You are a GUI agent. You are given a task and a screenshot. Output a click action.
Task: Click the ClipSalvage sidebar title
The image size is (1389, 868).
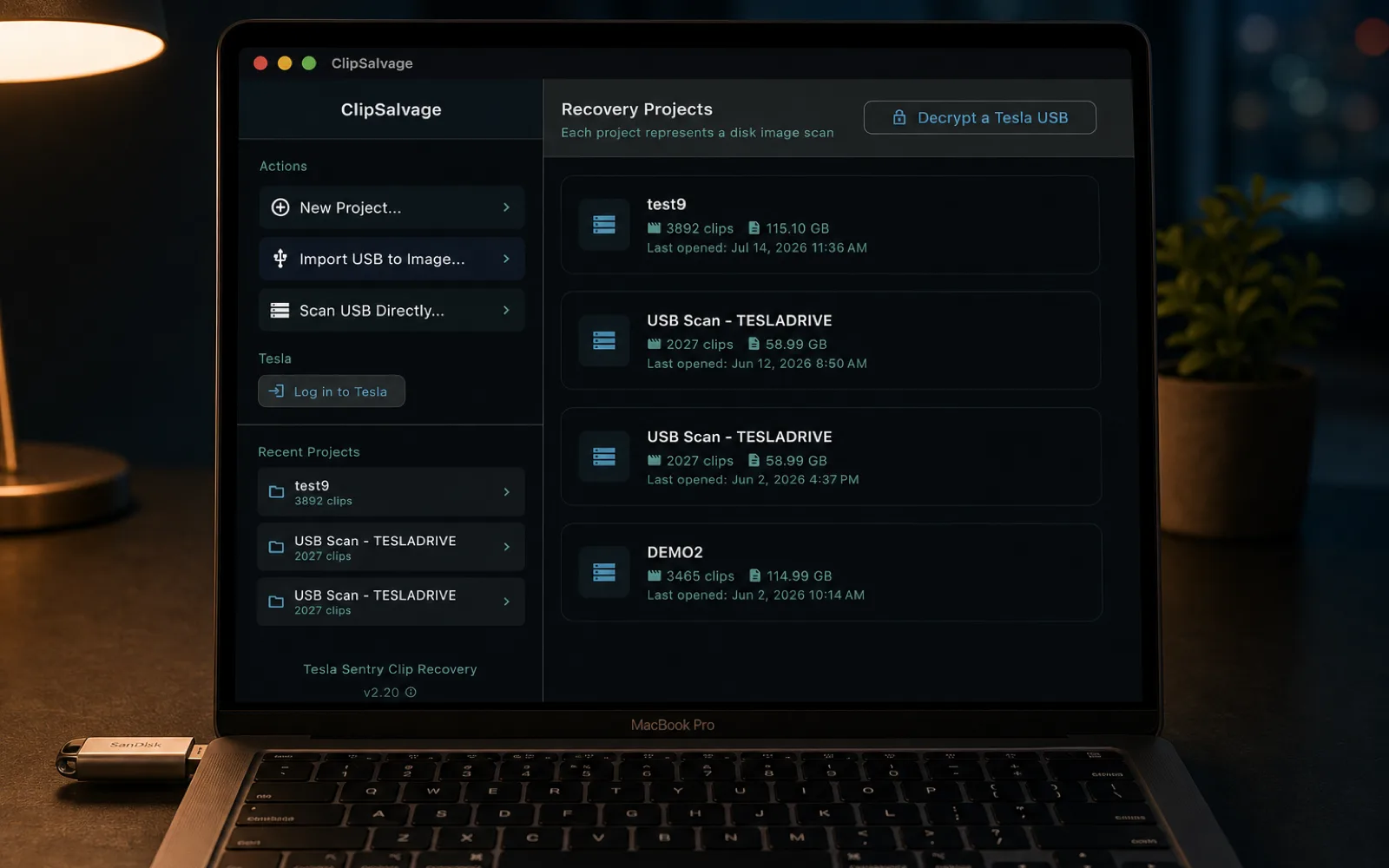[x=391, y=109]
